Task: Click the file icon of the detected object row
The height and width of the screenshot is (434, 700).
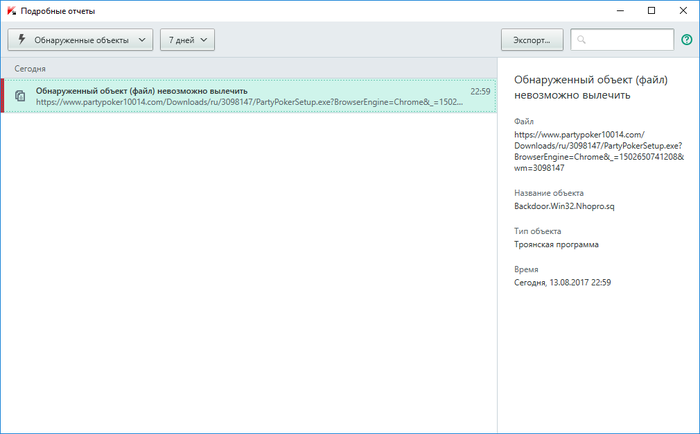Action: coord(20,96)
